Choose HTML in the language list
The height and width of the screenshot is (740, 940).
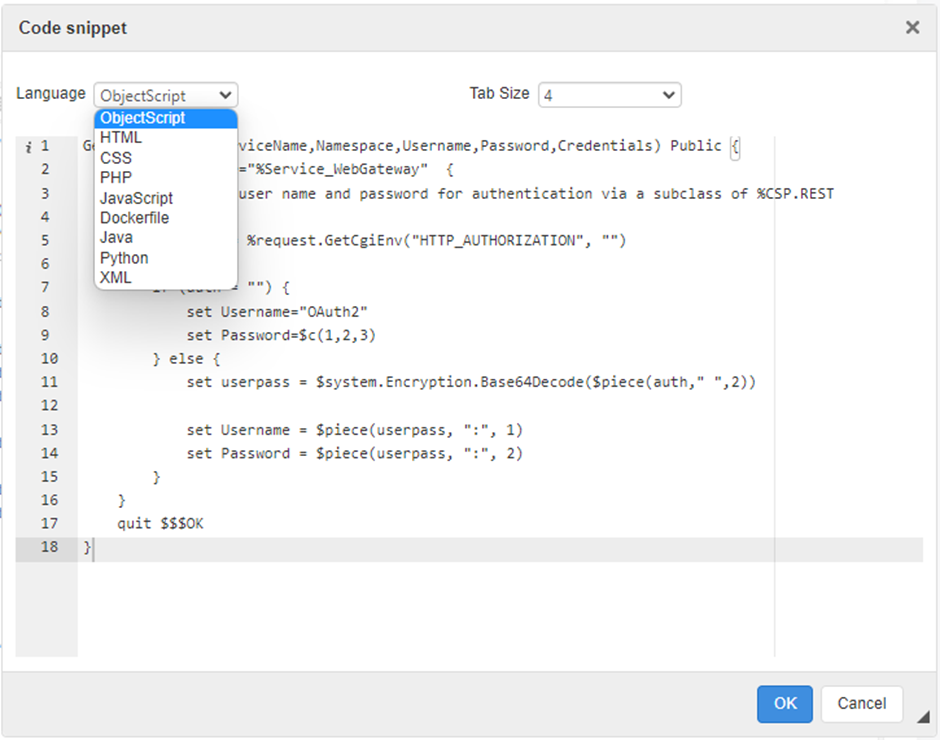121,138
